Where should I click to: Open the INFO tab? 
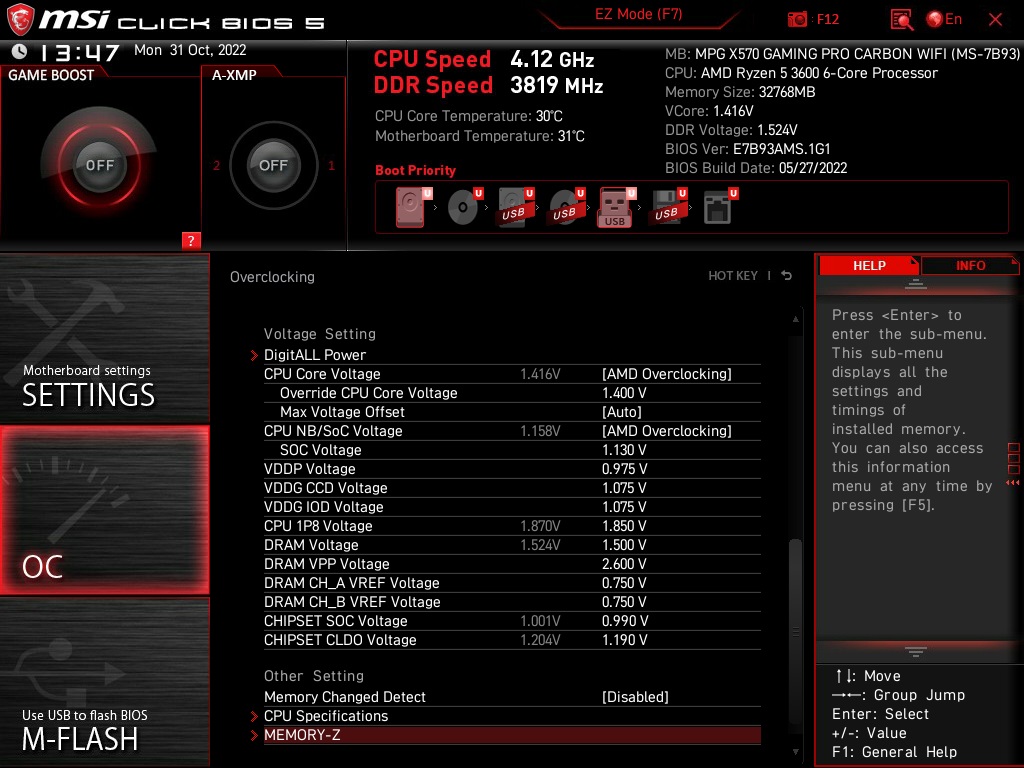[x=970, y=266]
